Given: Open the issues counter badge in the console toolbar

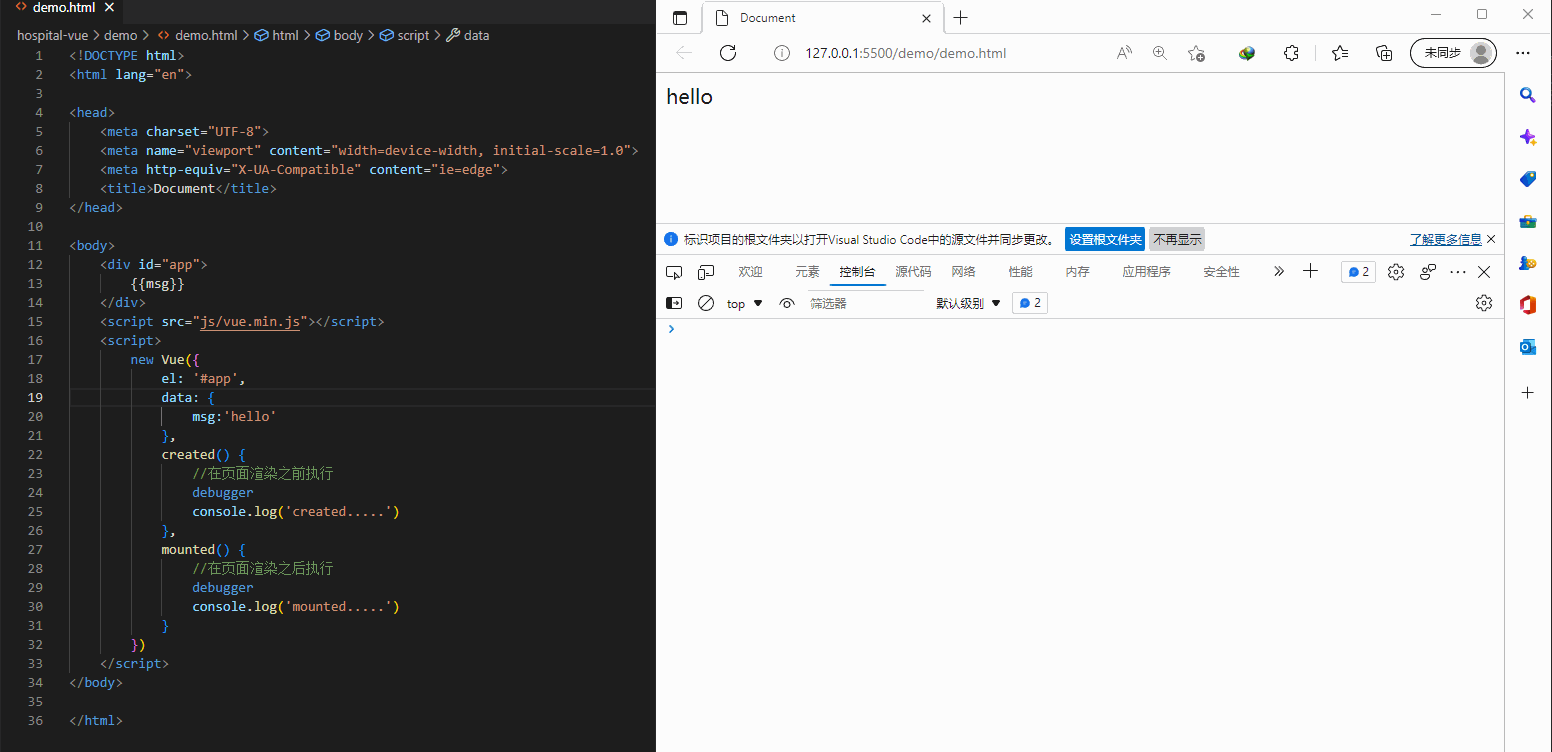Looking at the screenshot, I should click(x=1030, y=303).
